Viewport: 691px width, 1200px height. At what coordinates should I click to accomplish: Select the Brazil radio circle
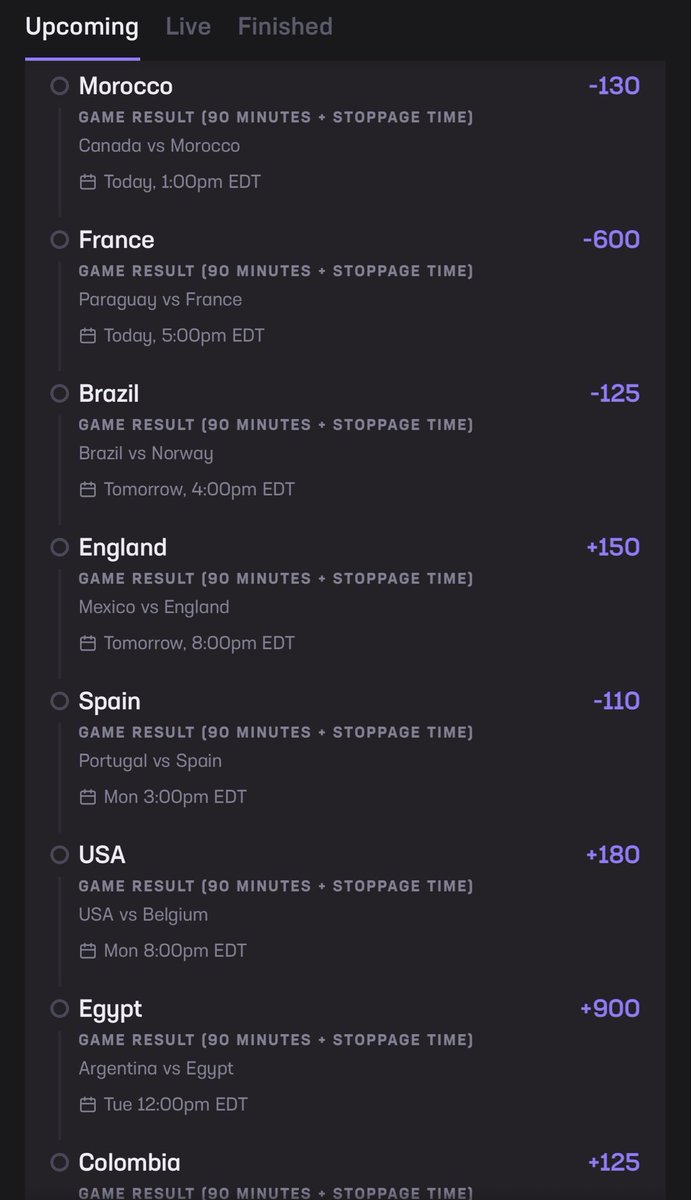click(60, 394)
